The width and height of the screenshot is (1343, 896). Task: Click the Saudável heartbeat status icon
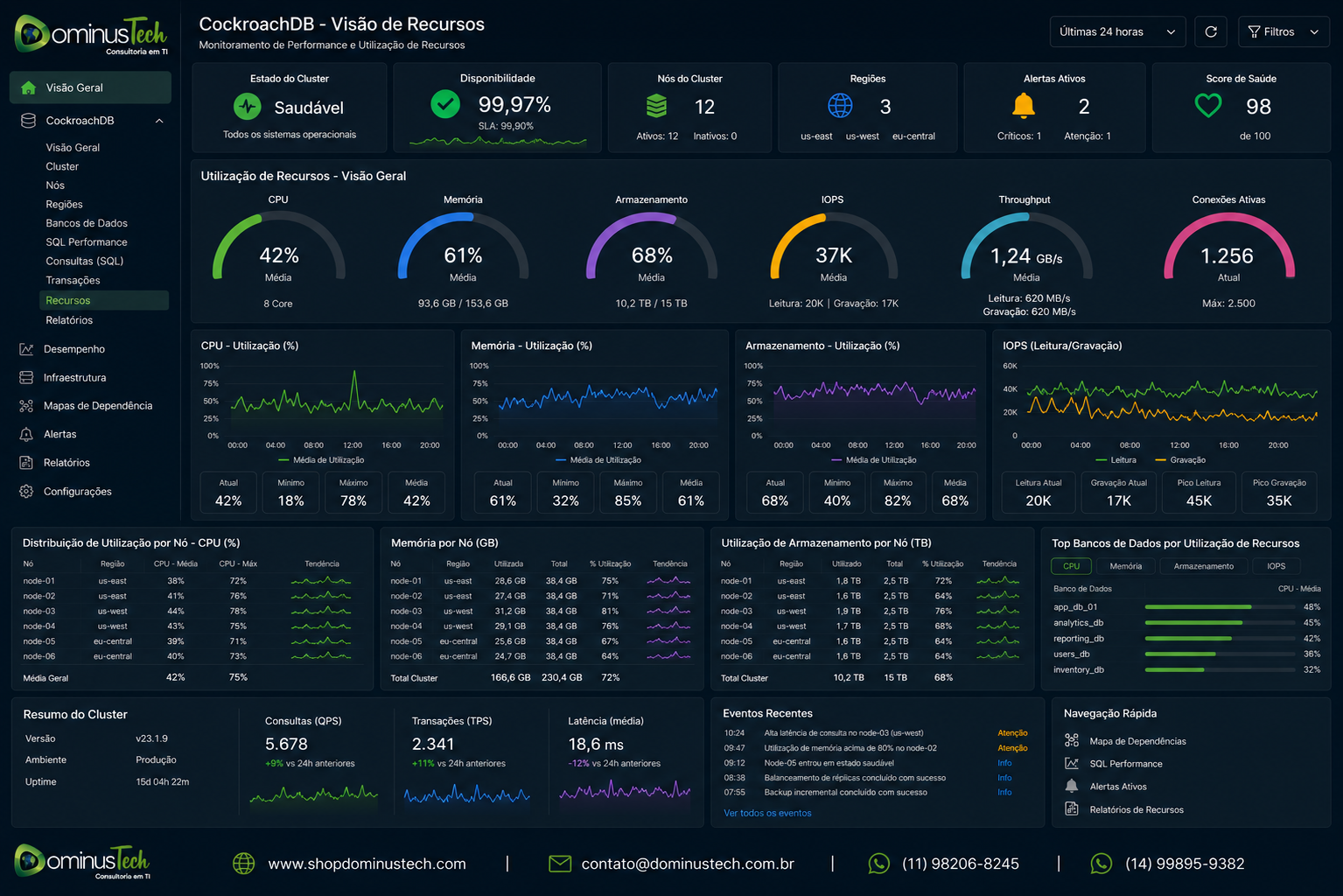248,107
